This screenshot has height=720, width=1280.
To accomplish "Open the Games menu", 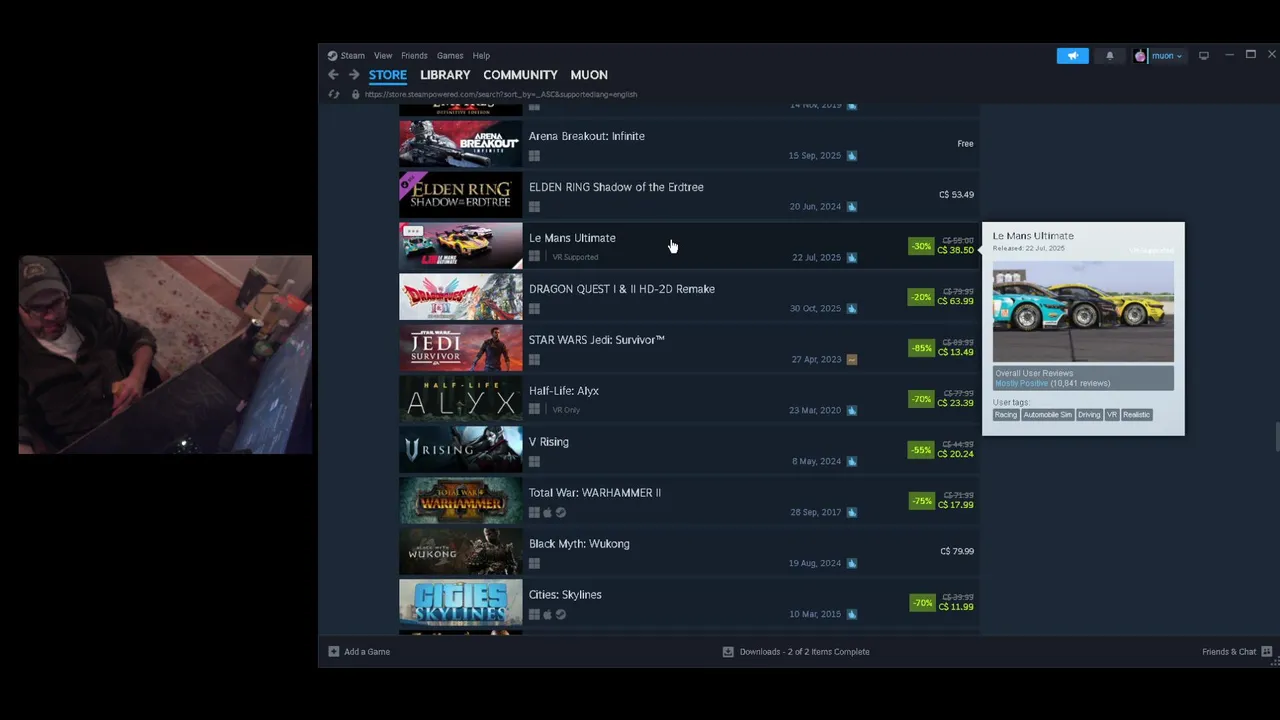I will (x=450, y=56).
